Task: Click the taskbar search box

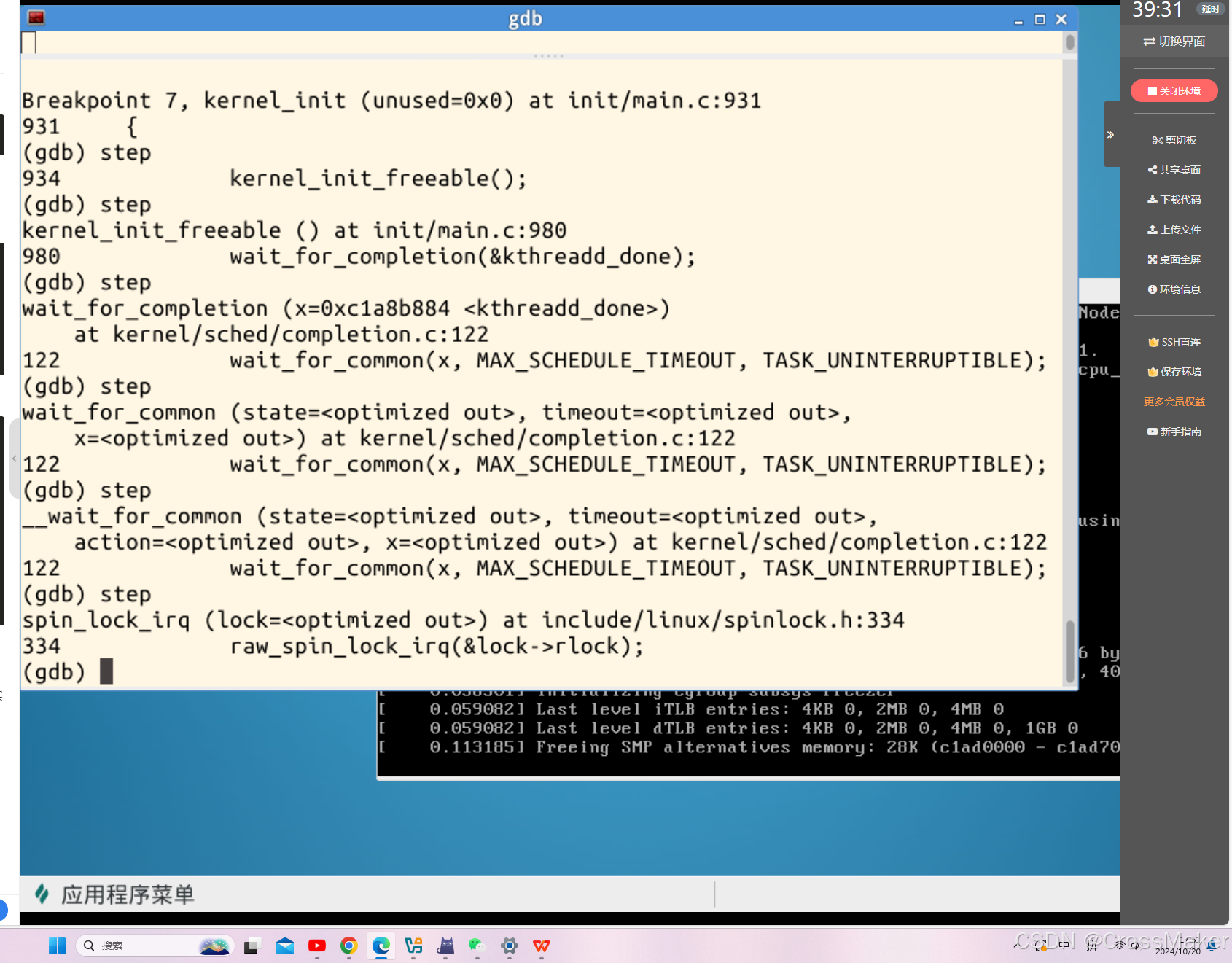Action: click(x=155, y=946)
